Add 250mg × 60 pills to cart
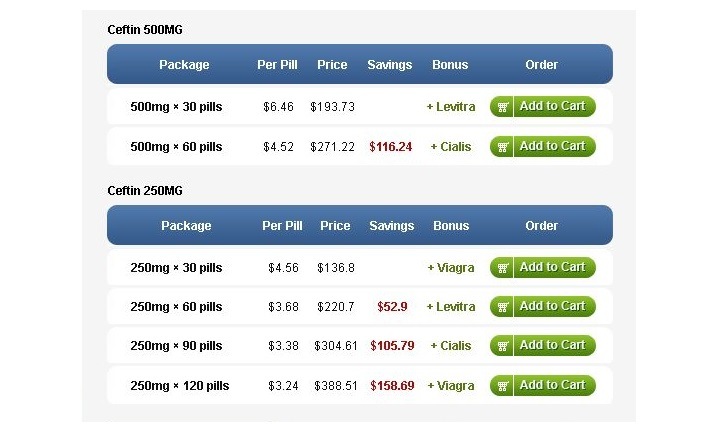Screen dimensions: 722x430 coord(543,307)
